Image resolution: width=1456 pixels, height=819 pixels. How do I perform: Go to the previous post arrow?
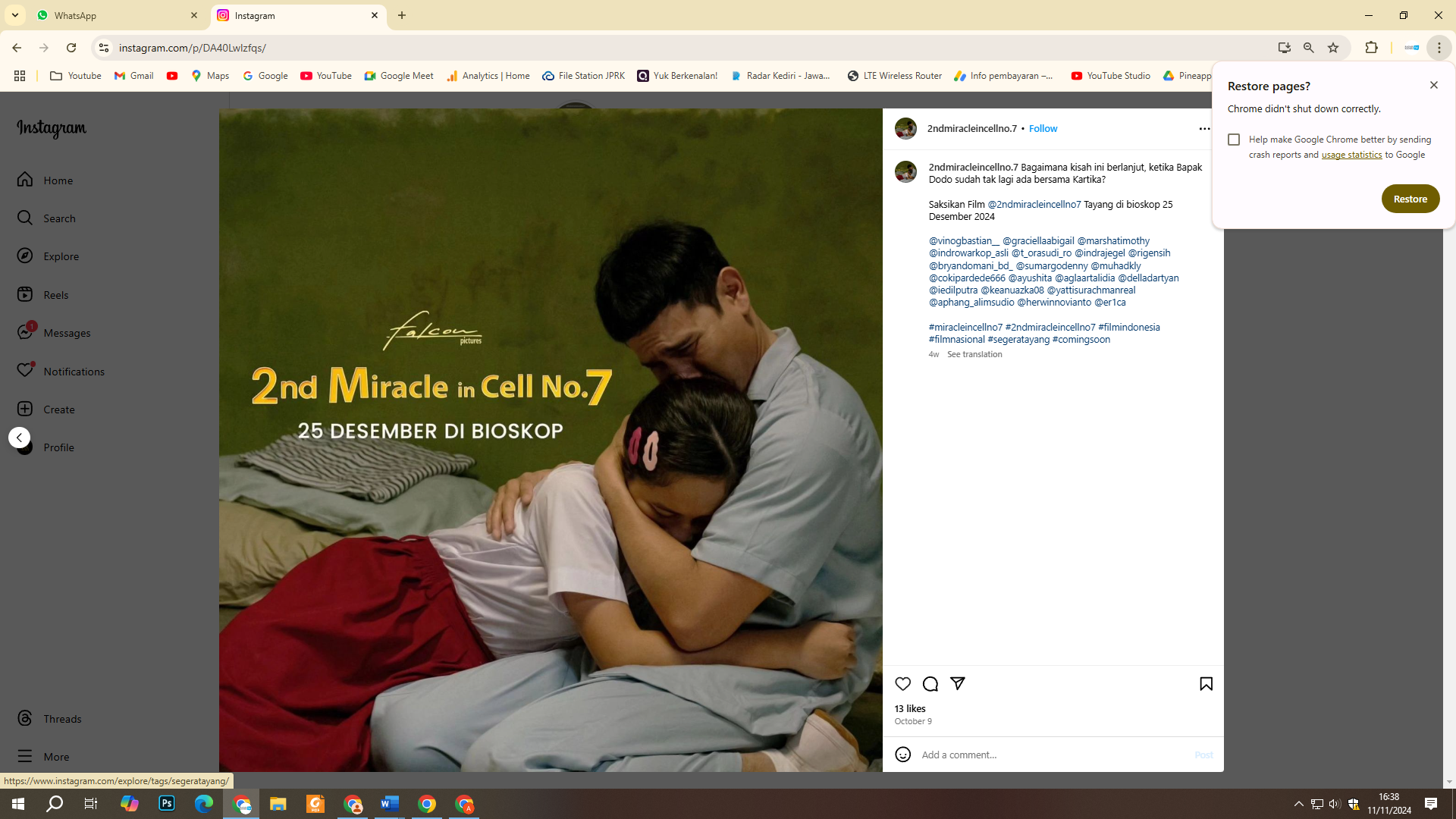19,438
